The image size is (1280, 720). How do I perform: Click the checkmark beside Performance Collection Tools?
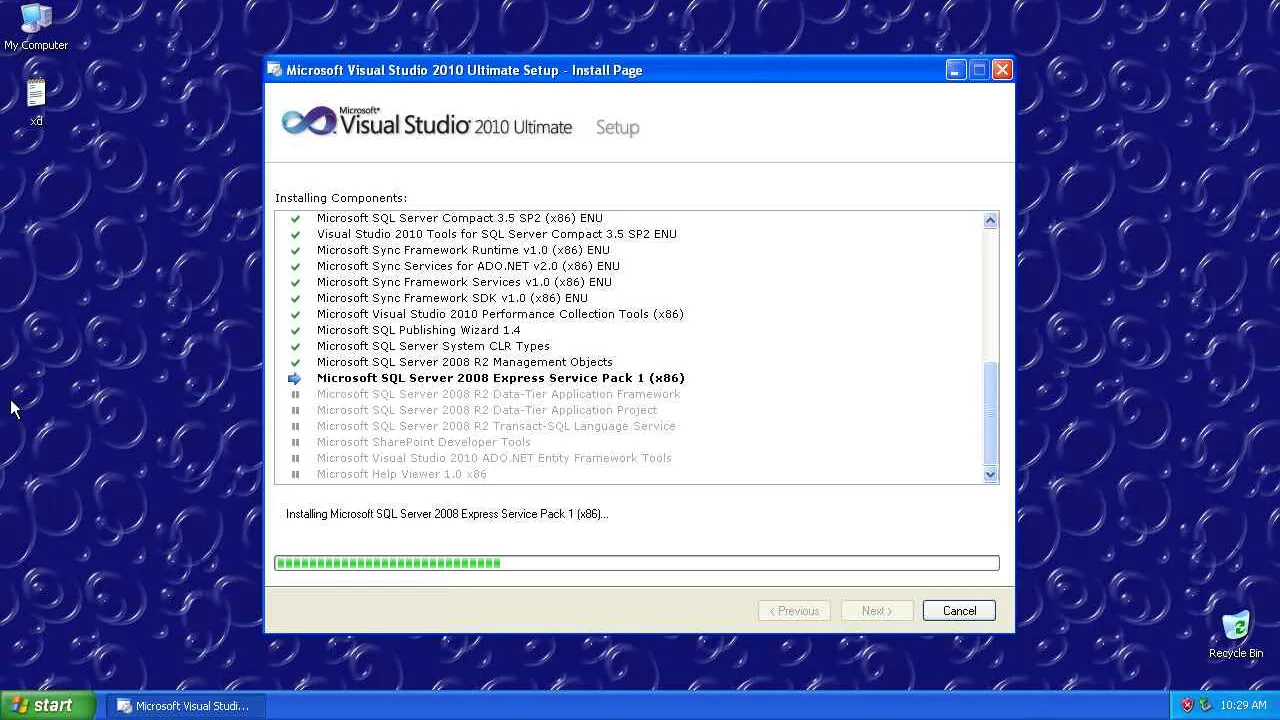(295, 314)
